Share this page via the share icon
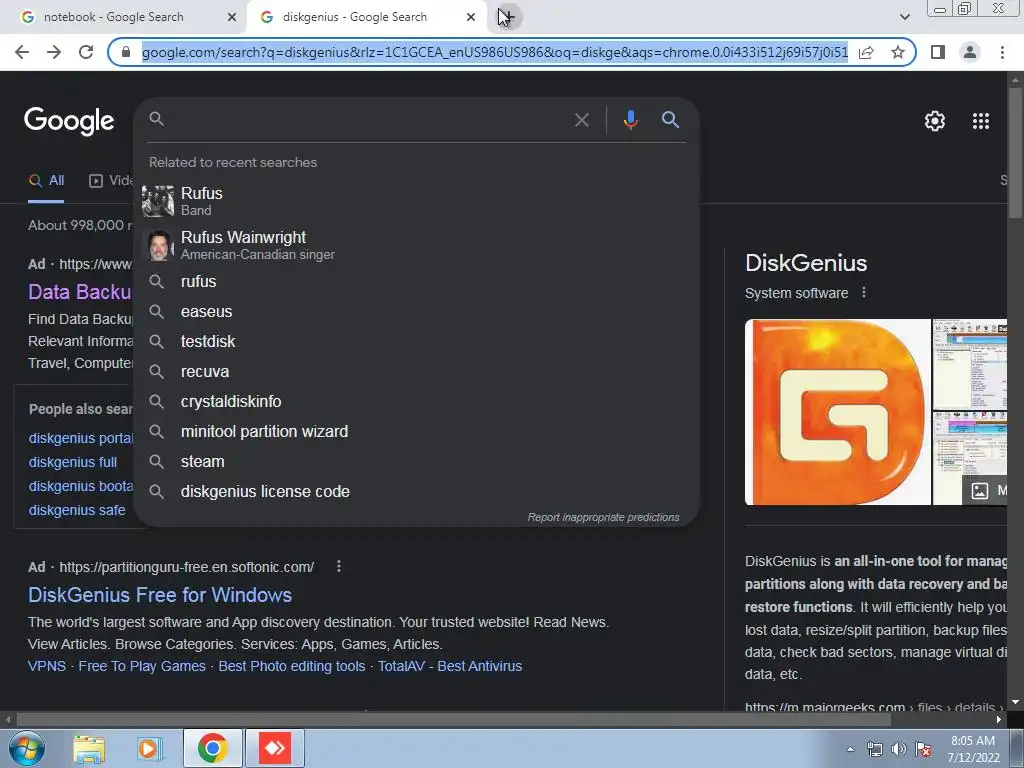1024x768 pixels. [866, 52]
